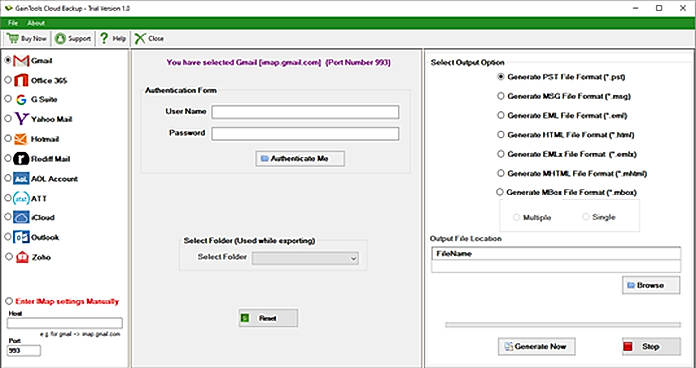Click the iCloud cloud icon
The width and height of the screenshot is (696, 368).
click(21, 218)
